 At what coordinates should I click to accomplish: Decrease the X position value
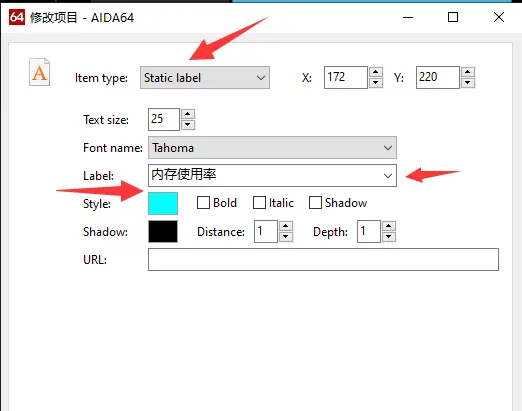(x=376, y=83)
